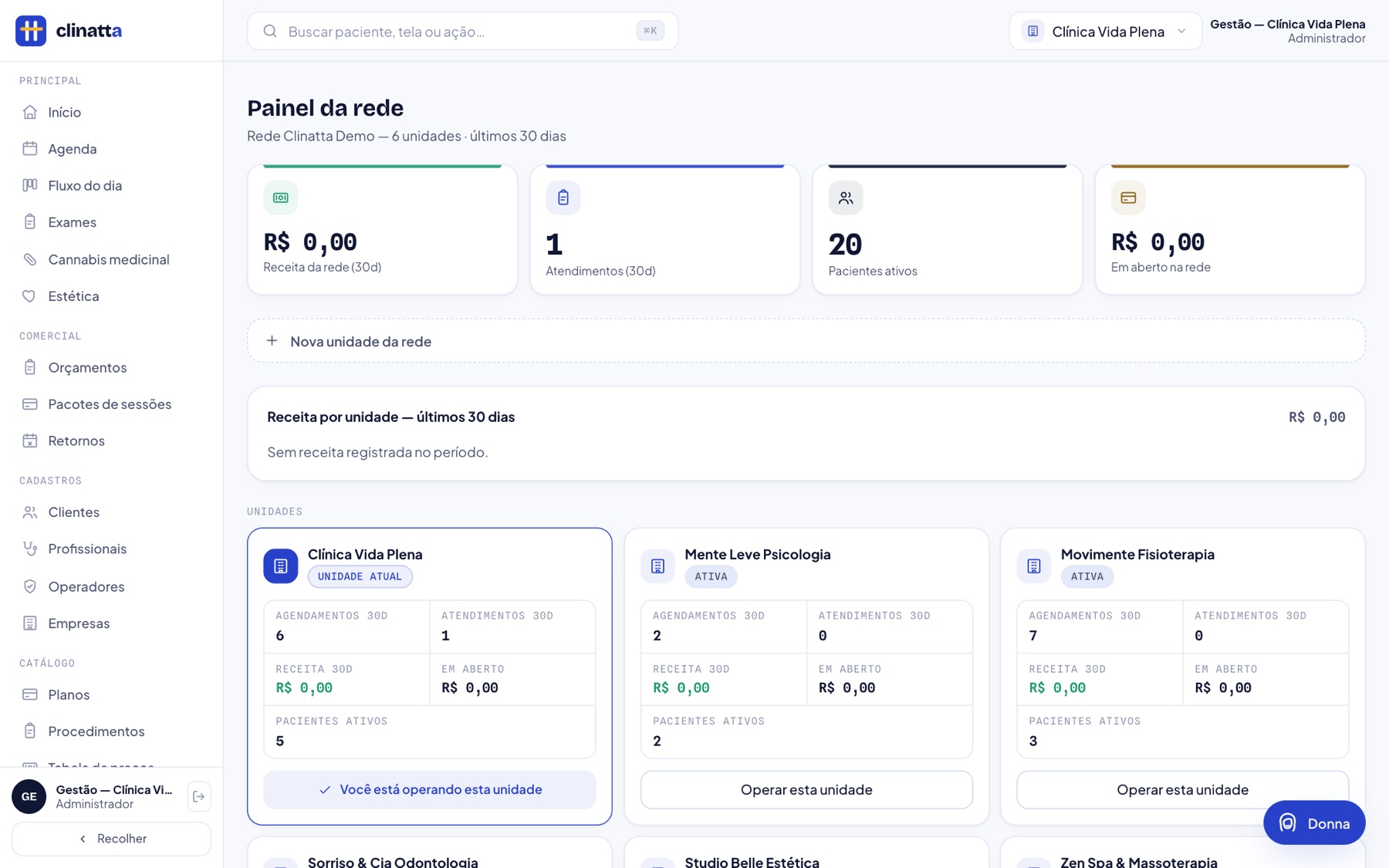Image resolution: width=1389 pixels, height=868 pixels.
Task: Click the Exames clipboard icon
Action: point(30,222)
